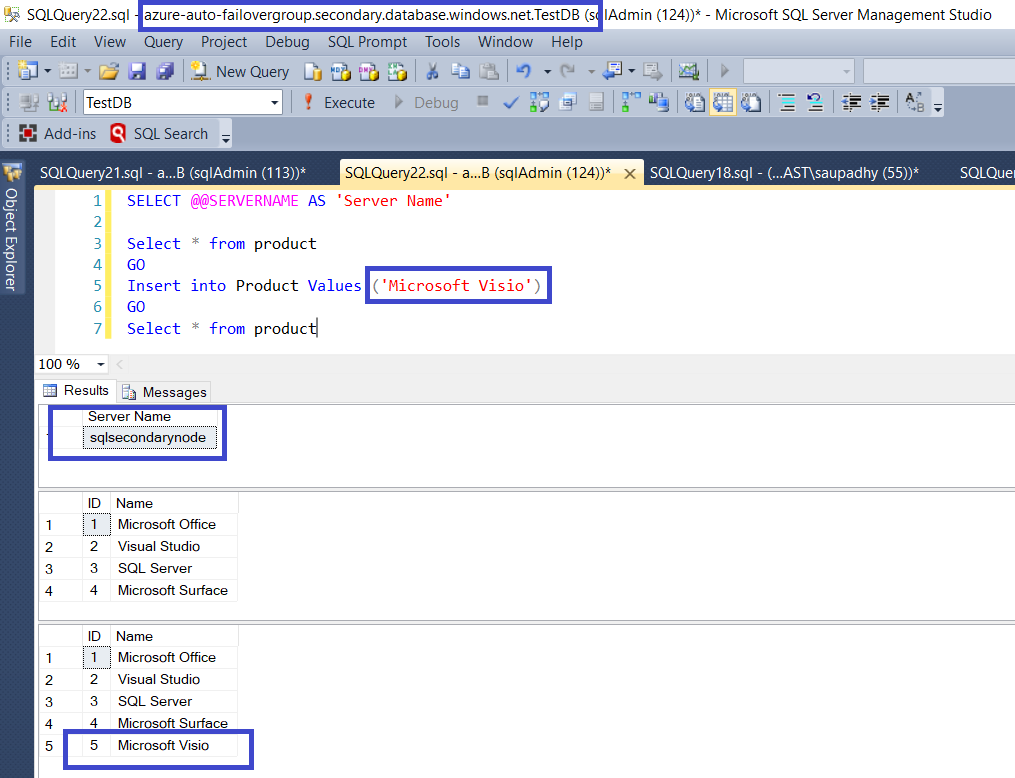Open the File menu
Viewport: 1015px width, 778px height.
pyautogui.click(x=21, y=41)
